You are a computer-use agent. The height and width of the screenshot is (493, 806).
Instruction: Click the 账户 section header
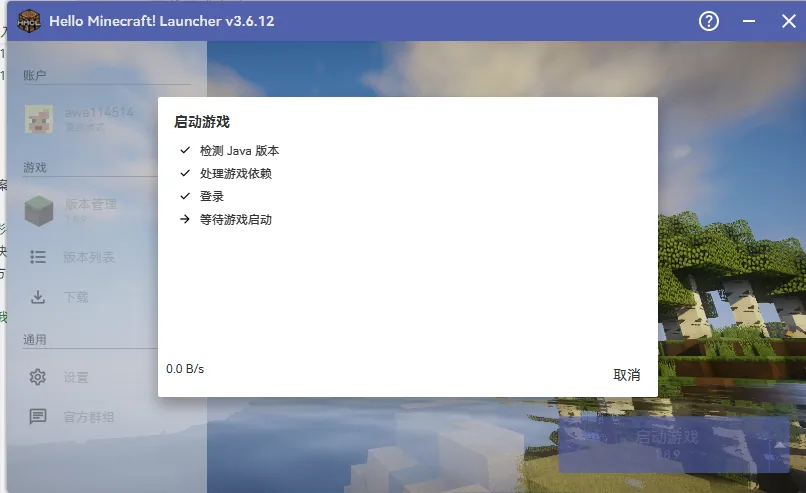[34, 76]
